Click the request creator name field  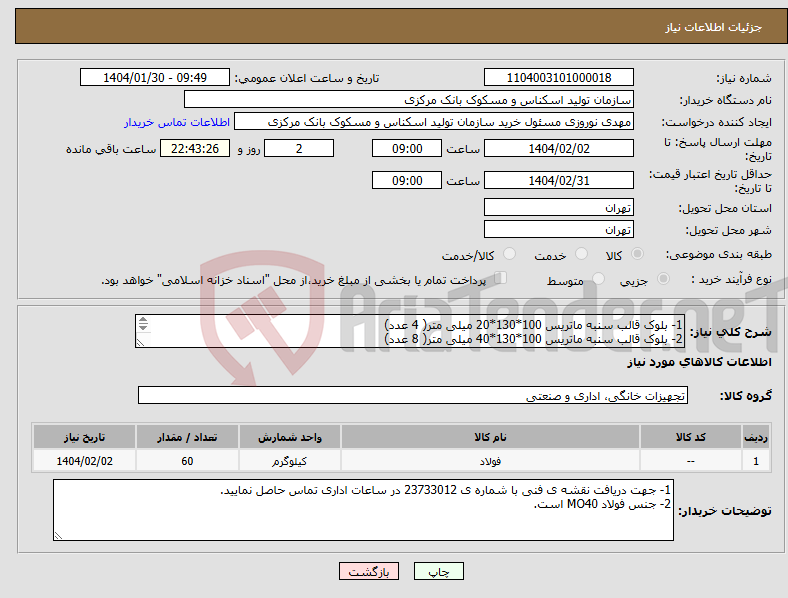[434, 122]
